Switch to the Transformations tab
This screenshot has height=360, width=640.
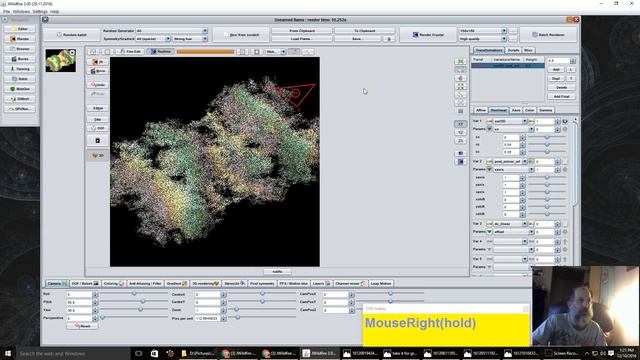[x=489, y=50]
